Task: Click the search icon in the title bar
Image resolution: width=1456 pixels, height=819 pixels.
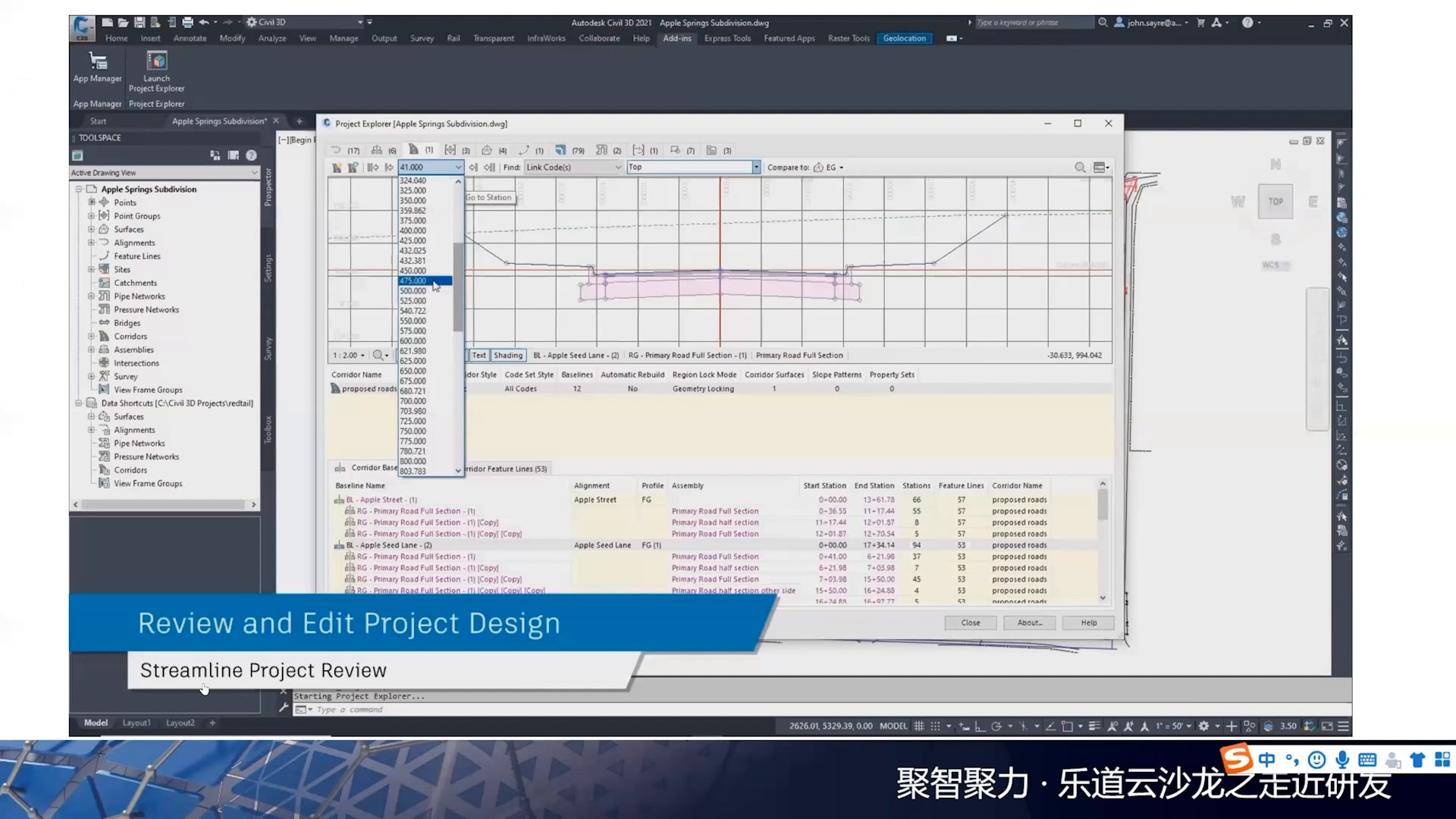Action: click(x=1103, y=23)
